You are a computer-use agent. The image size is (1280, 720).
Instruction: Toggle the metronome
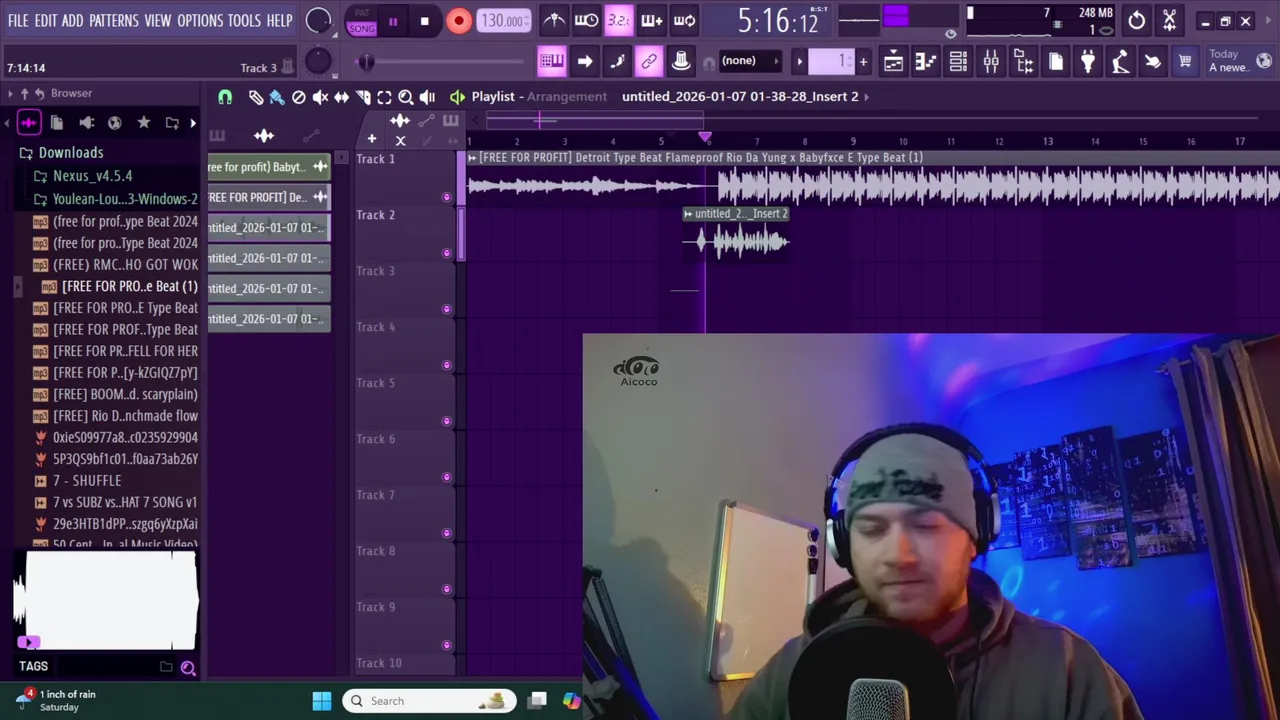(x=554, y=20)
